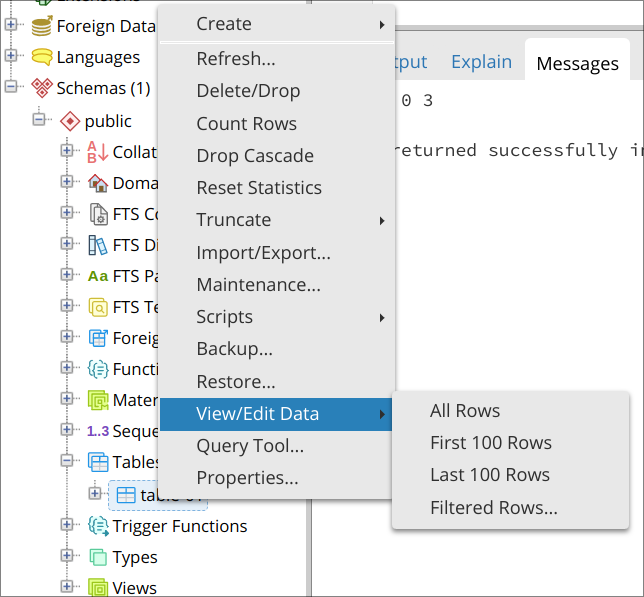This screenshot has width=644, height=597.
Task: Click the Materialized Views icon
Action: pos(98,400)
